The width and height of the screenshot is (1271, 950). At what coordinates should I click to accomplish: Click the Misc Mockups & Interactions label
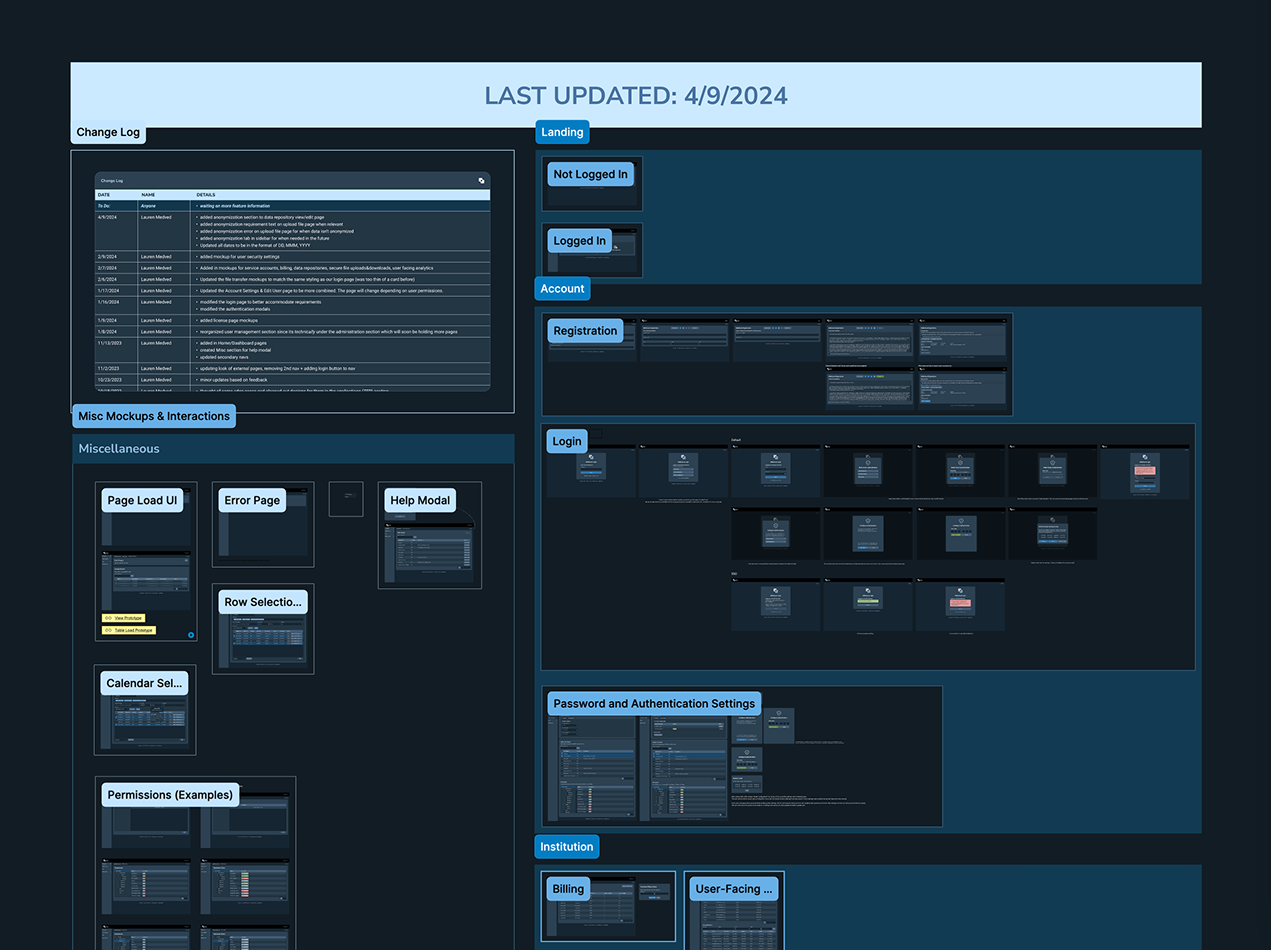(x=154, y=416)
